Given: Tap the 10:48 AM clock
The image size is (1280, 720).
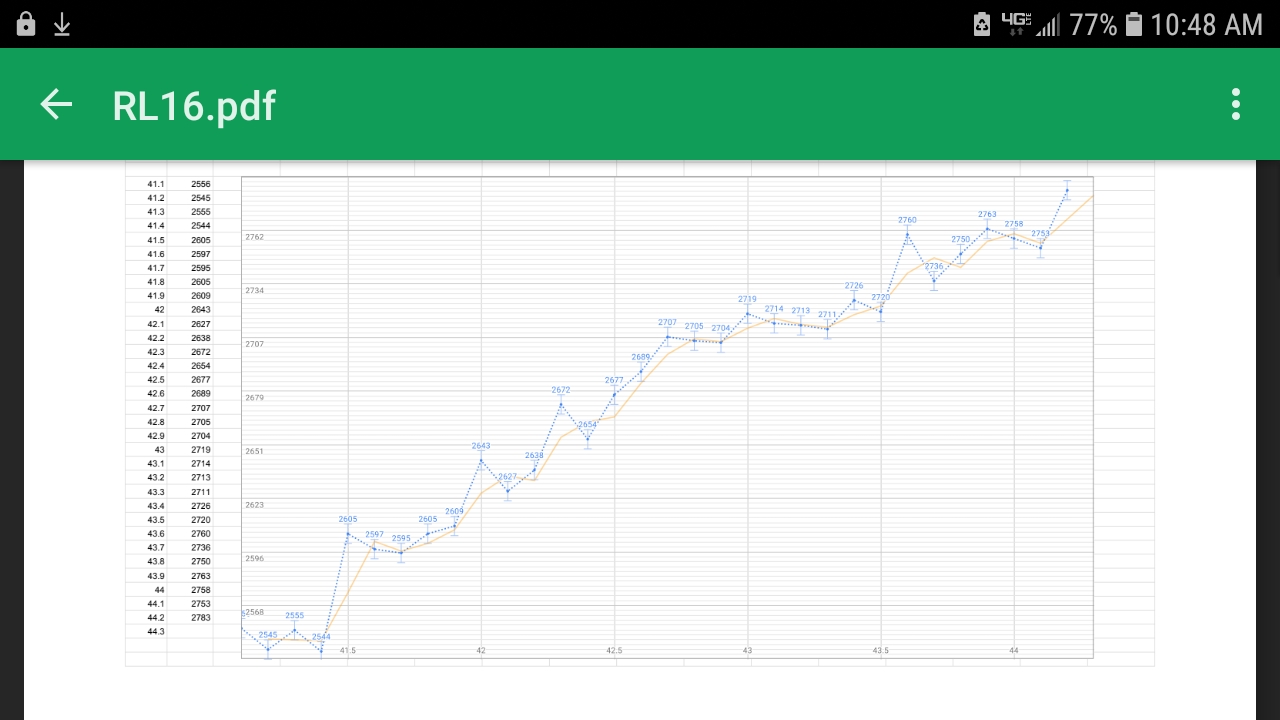Looking at the screenshot, I should 1206,24.
